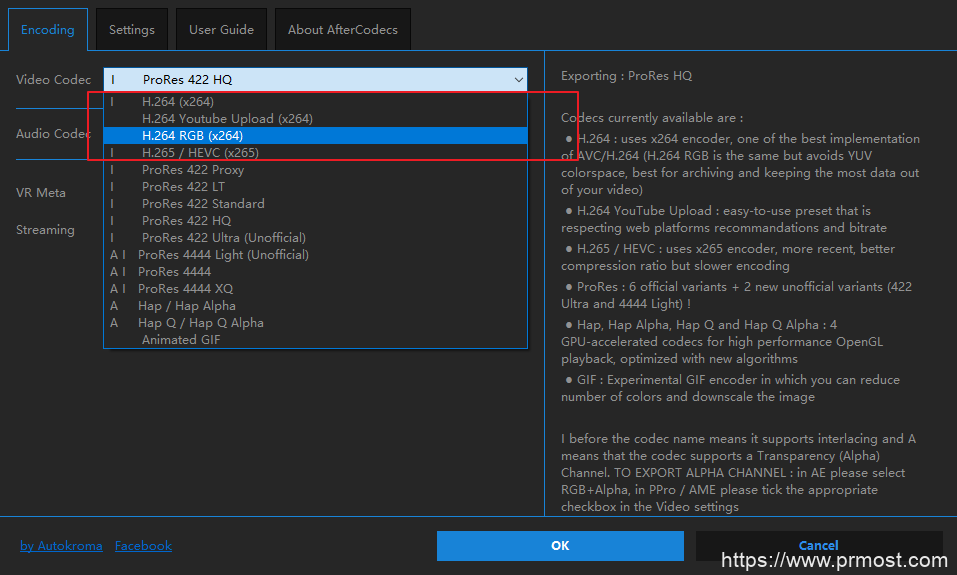Confirm with the OK button
The height and width of the screenshot is (575, 957).
click(x=560, y=546)
